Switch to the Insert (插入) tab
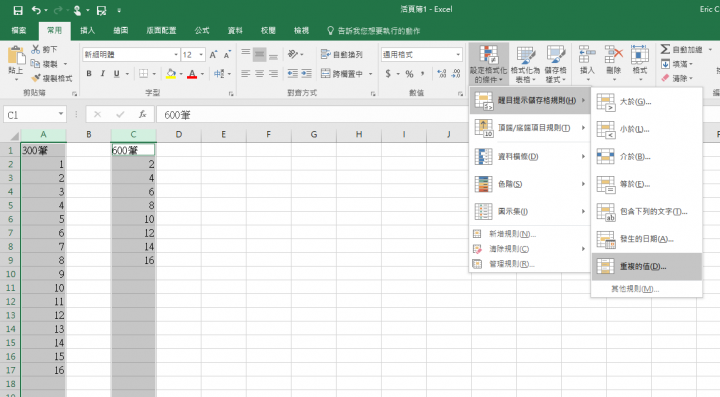The image size is (720, 397). [x=88, y=31]
